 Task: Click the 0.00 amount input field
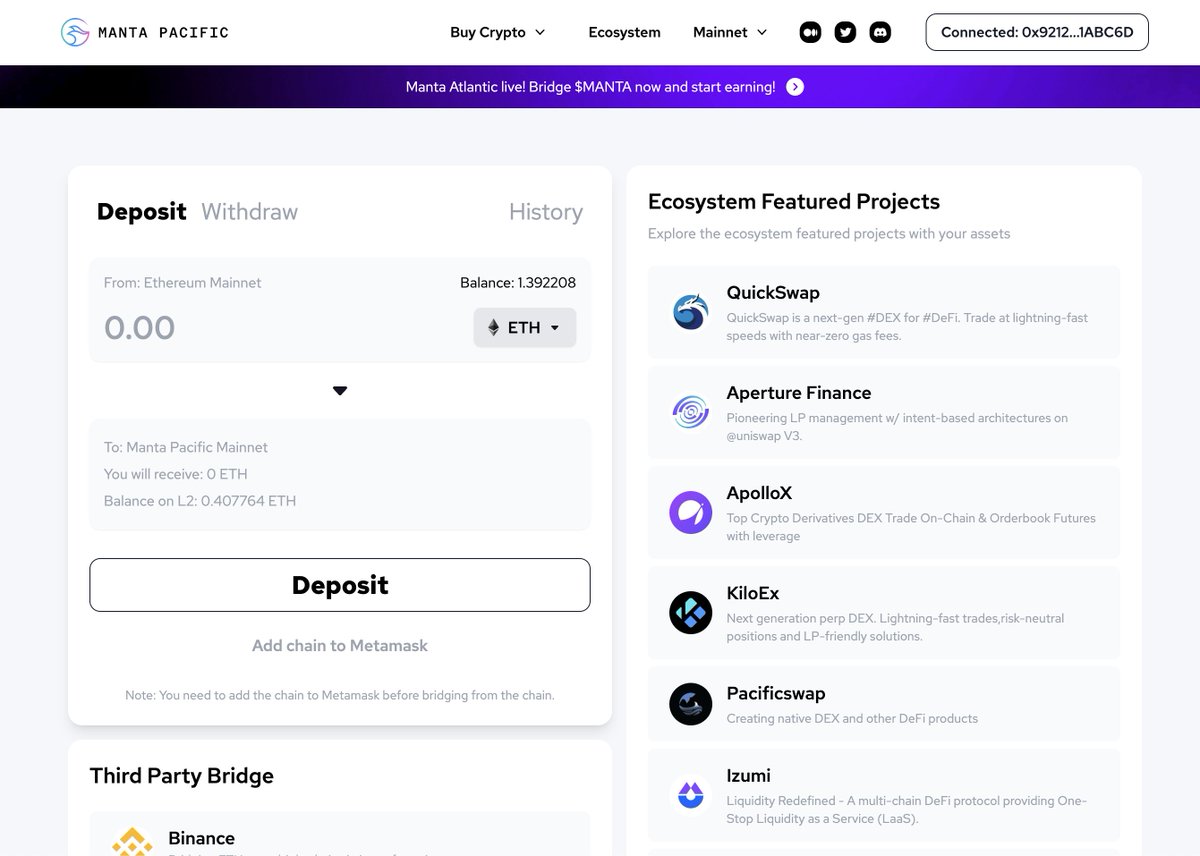[280, 328]
